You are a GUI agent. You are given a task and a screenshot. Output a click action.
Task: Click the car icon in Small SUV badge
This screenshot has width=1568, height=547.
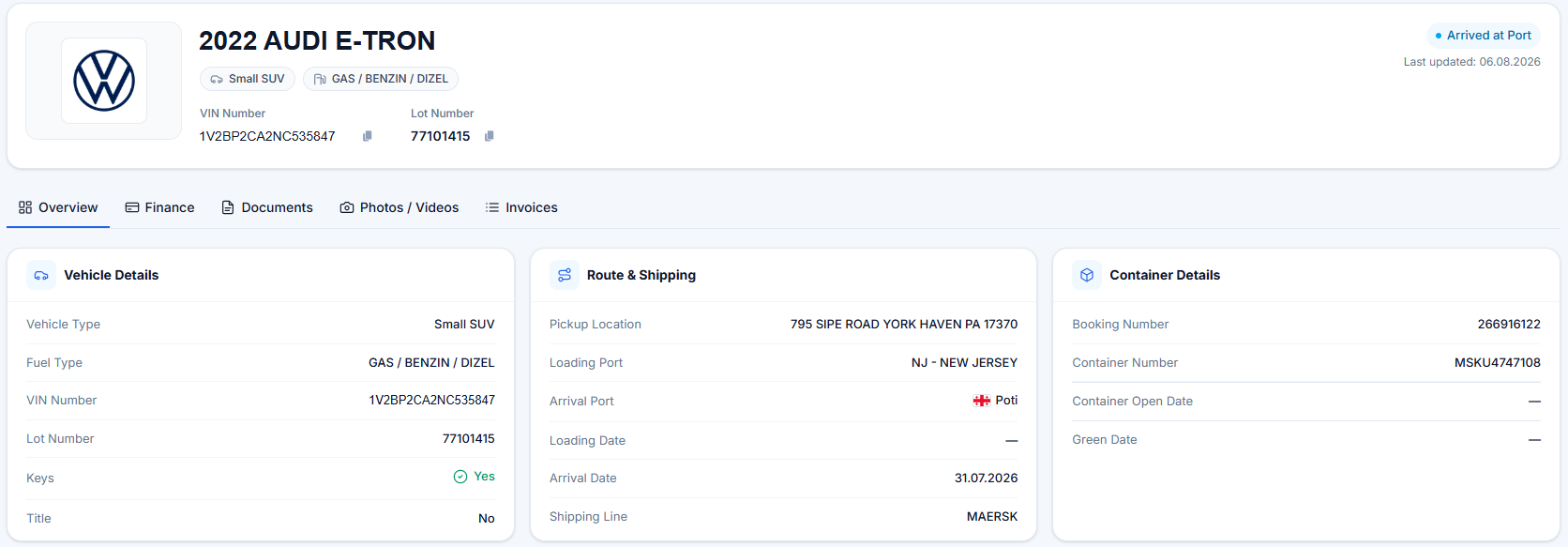tap(217, 79)
